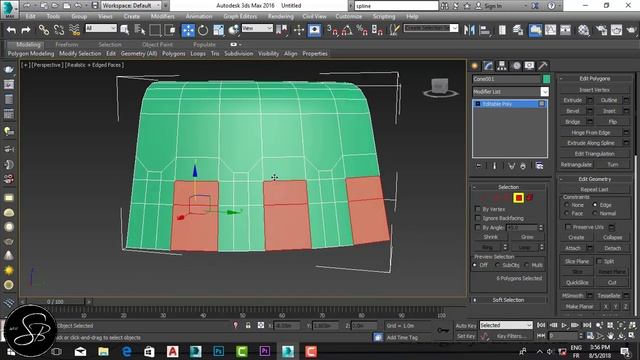The width and height of the screenshot is (640, 360).
Task: Switch to the Create command panel tab
Action: 475,66
